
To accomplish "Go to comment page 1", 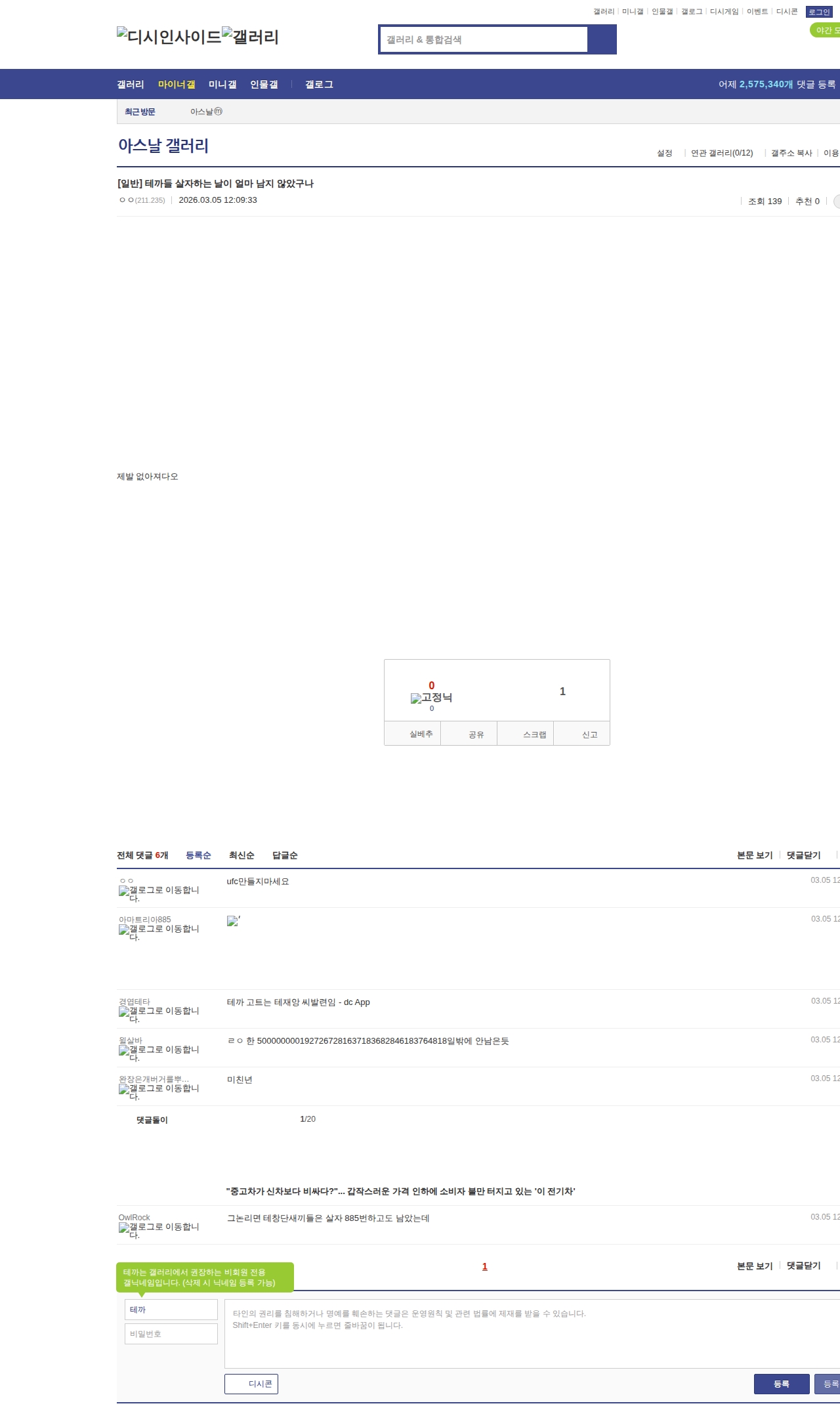I will pyautogui.click(x=485, y=1266).
